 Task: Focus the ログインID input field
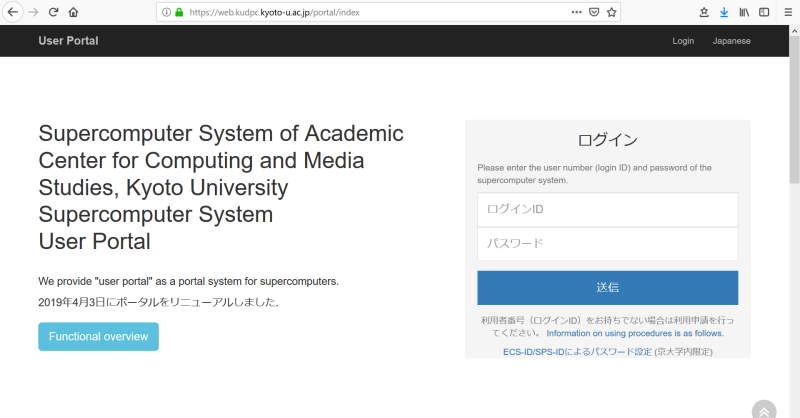tap(608, 210)
